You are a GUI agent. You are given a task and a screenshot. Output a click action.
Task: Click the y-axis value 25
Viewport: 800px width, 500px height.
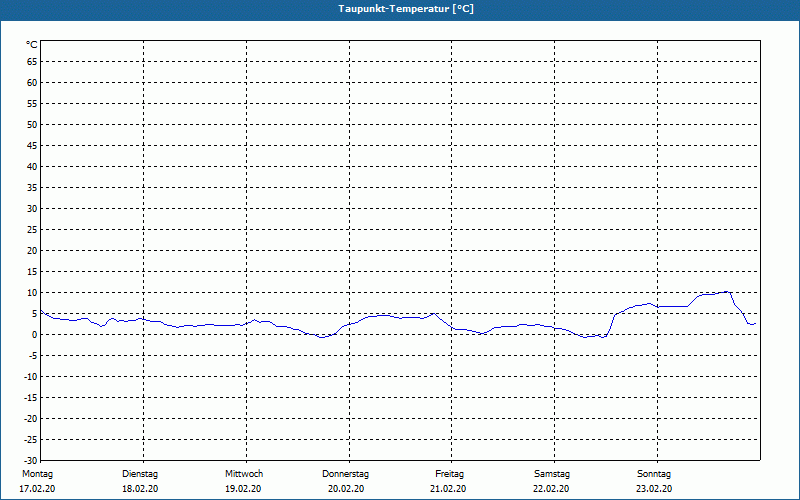[x=32, y=230]
